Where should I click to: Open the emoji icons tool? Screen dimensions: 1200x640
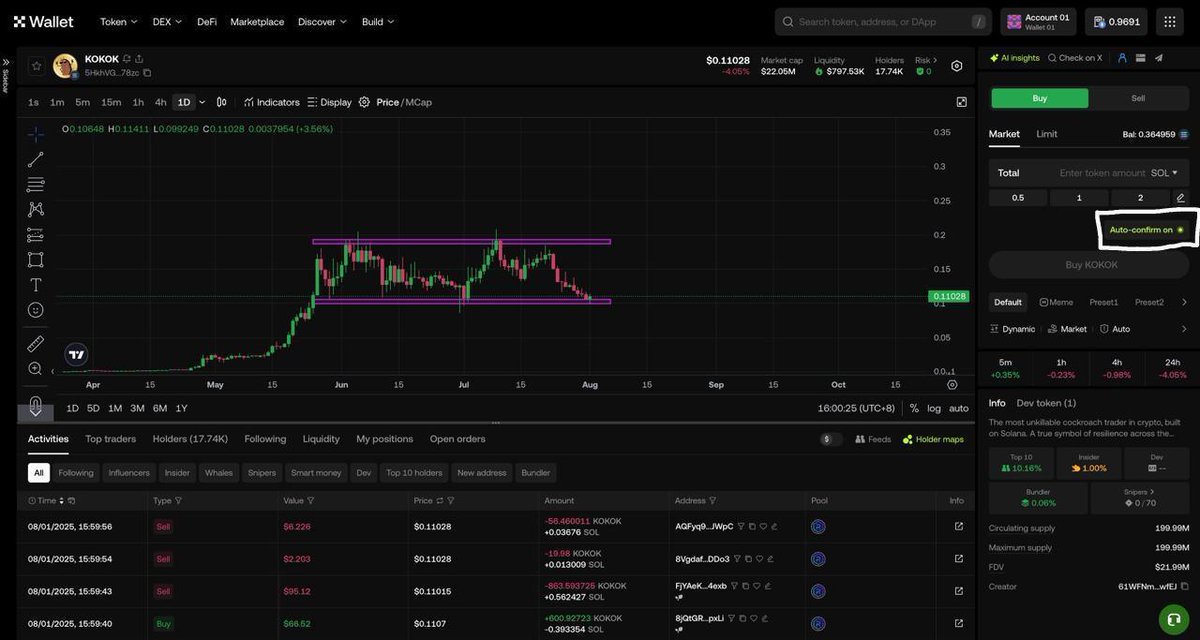coord(35,310)
